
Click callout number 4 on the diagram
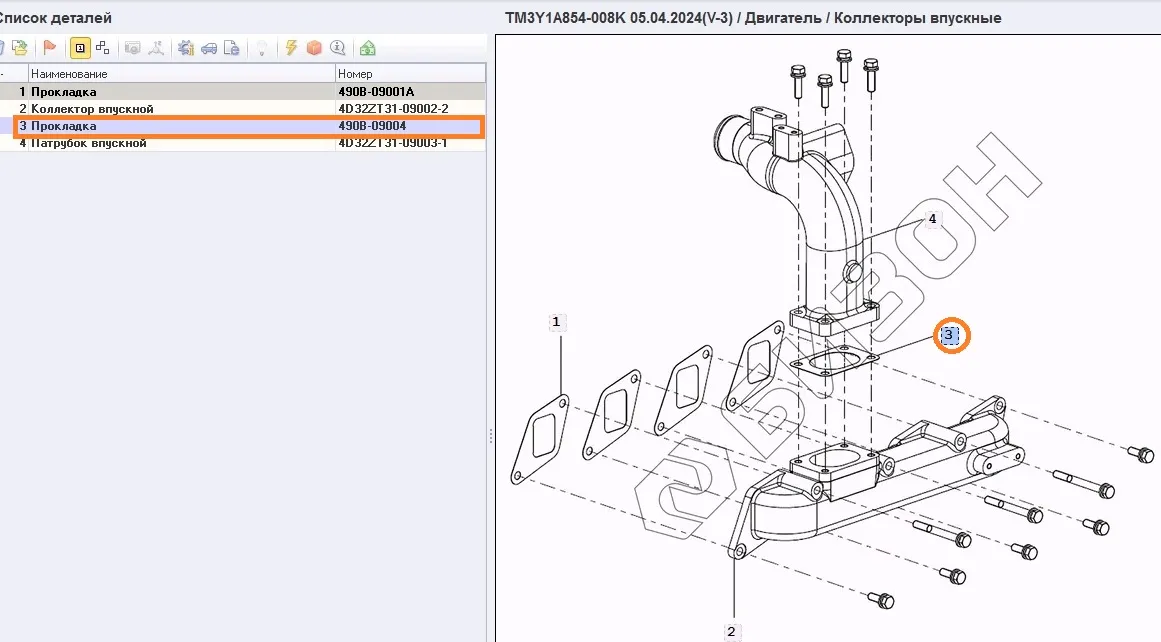[x=932, y=219]
